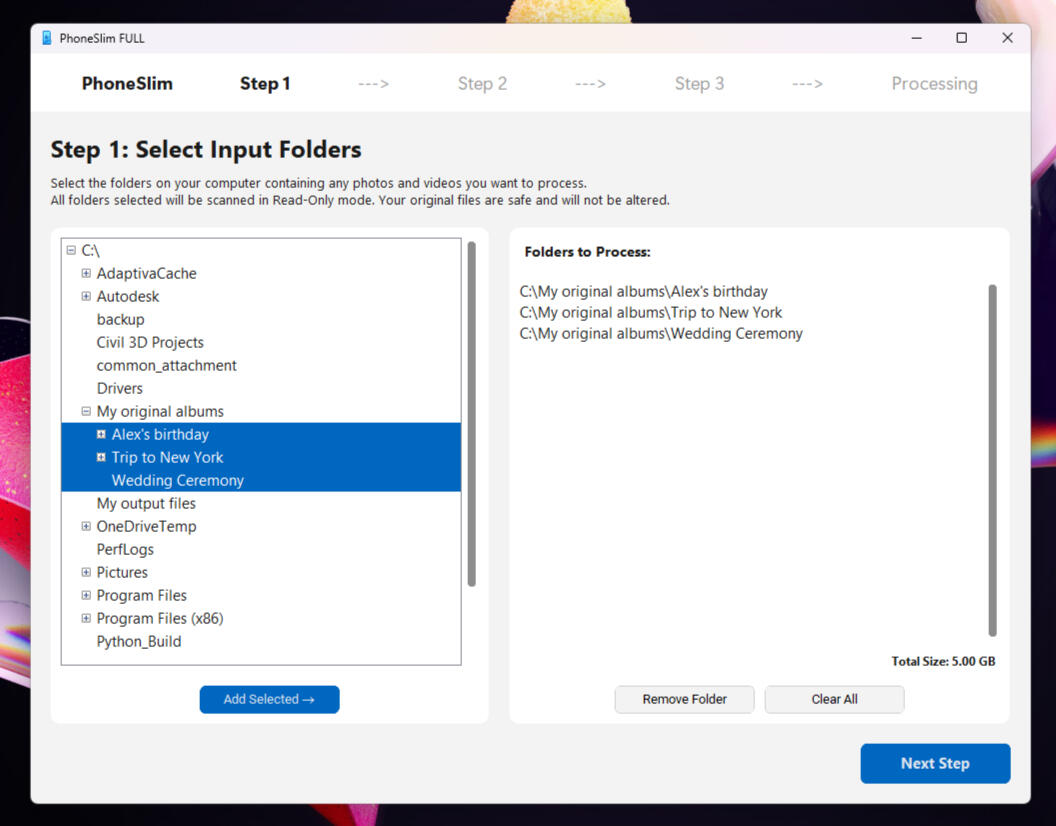Viewport: 1056px width, 826px height.
Task: Expand the Autodesk folder
Action: pyautogui.click(x=86, y=296)
